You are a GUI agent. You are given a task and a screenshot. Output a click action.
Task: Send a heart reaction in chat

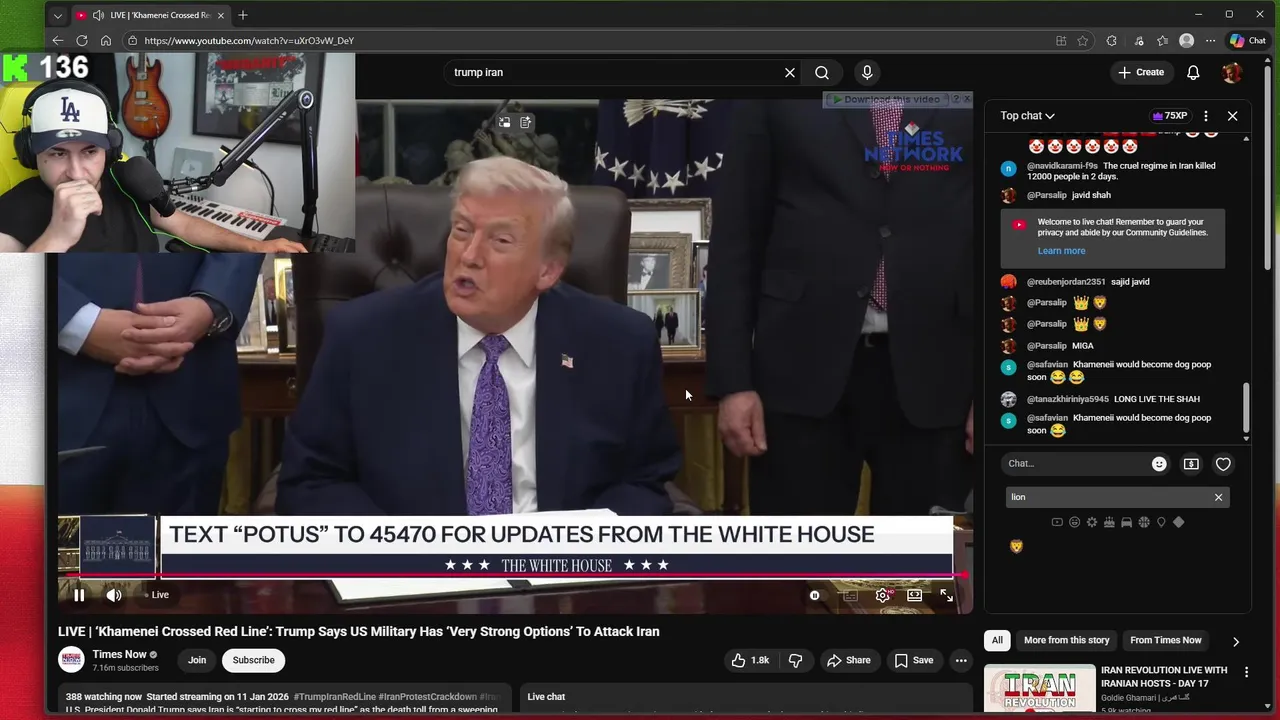pos(1223,464)
